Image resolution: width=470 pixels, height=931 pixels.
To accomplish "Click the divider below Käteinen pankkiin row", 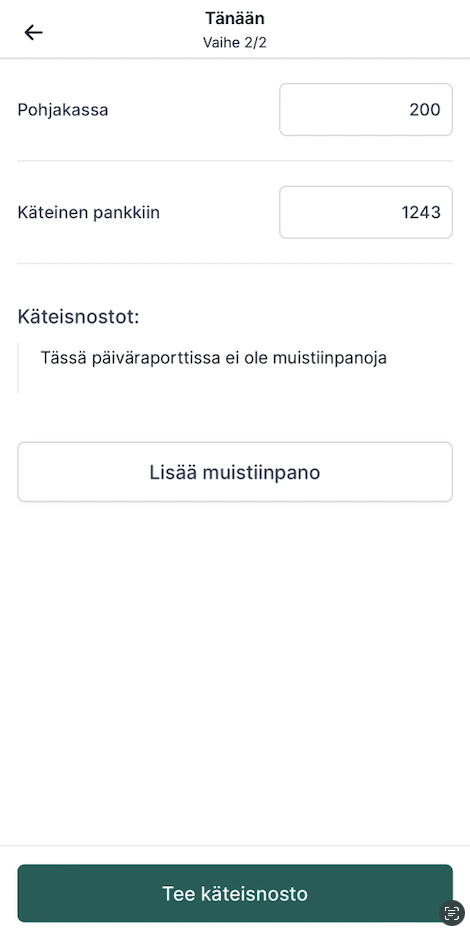I will point(235,264).
